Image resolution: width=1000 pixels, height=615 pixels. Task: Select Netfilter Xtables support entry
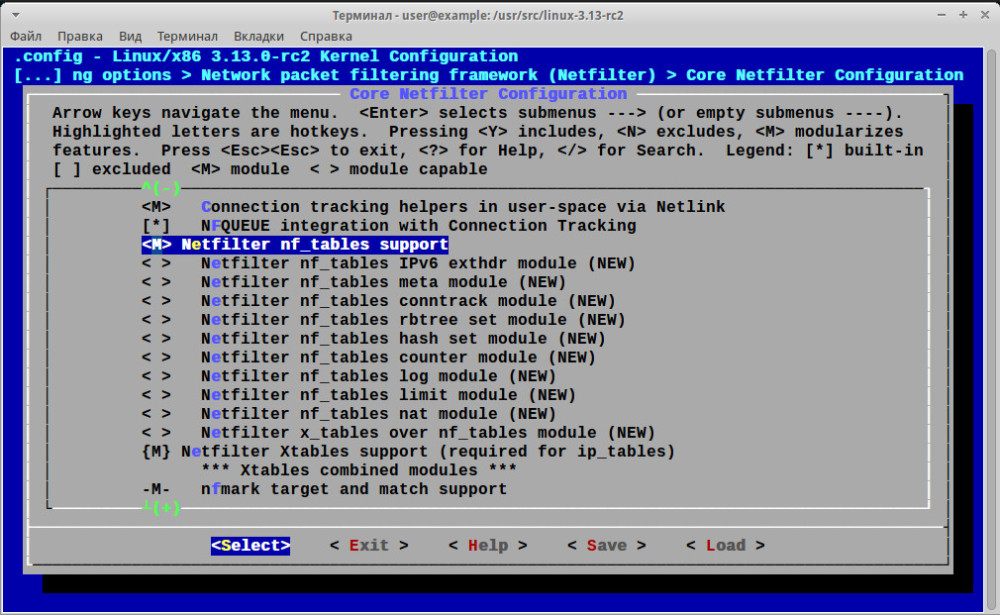(408, 452)
